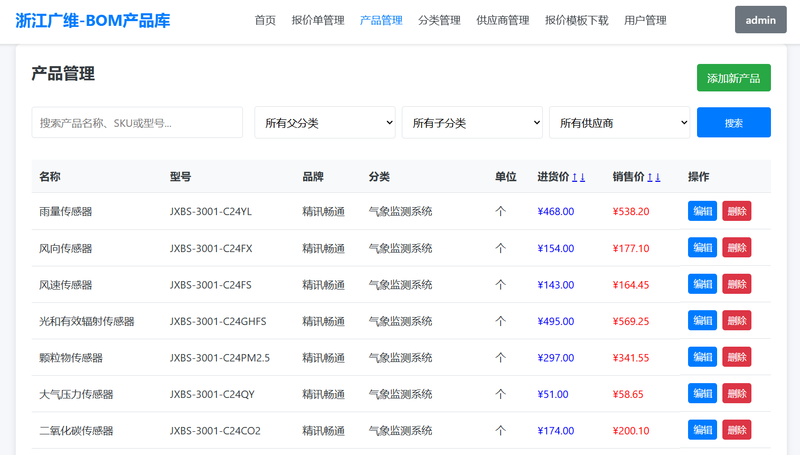The height and width of the screenshot is (455, 800).
Task: Open the 所有父分类 dropdown
Action: [325, 123]
